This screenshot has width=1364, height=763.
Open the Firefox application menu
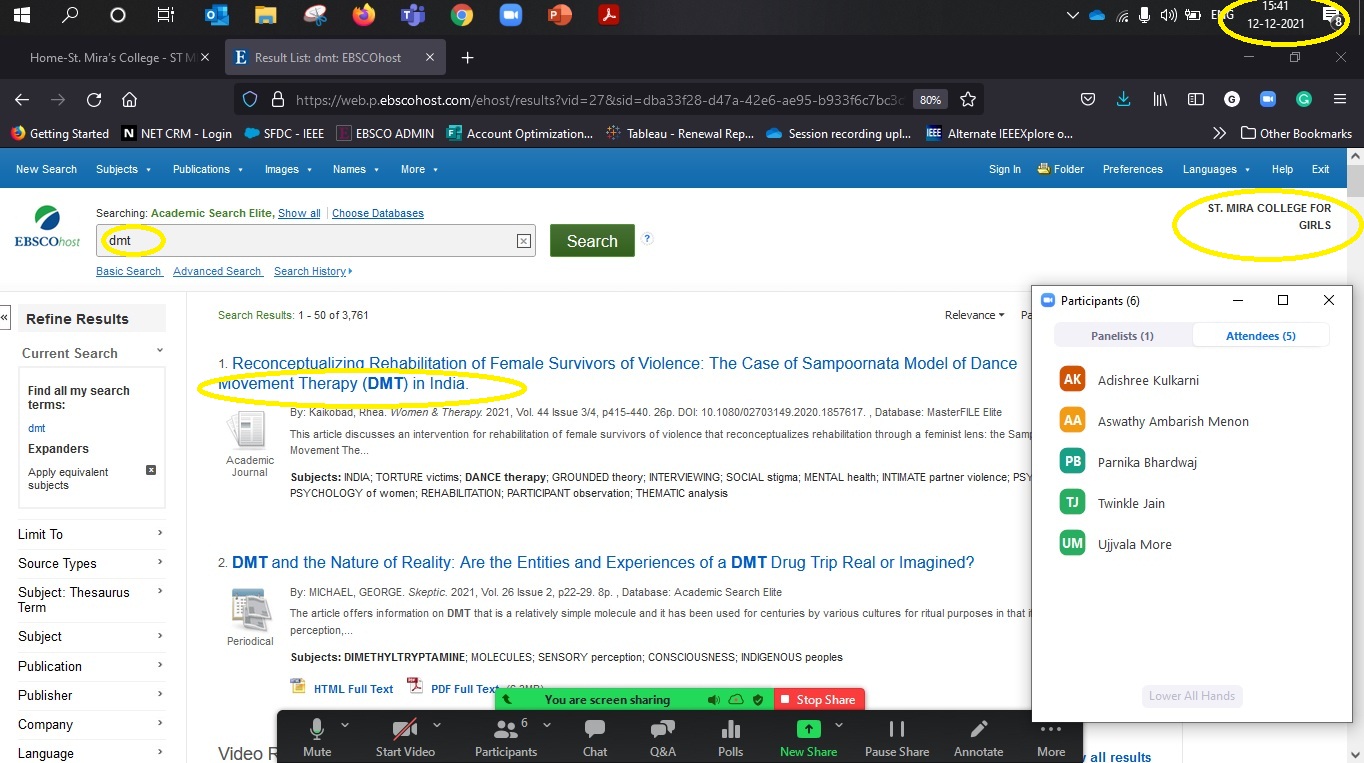tap(1340, 99)
